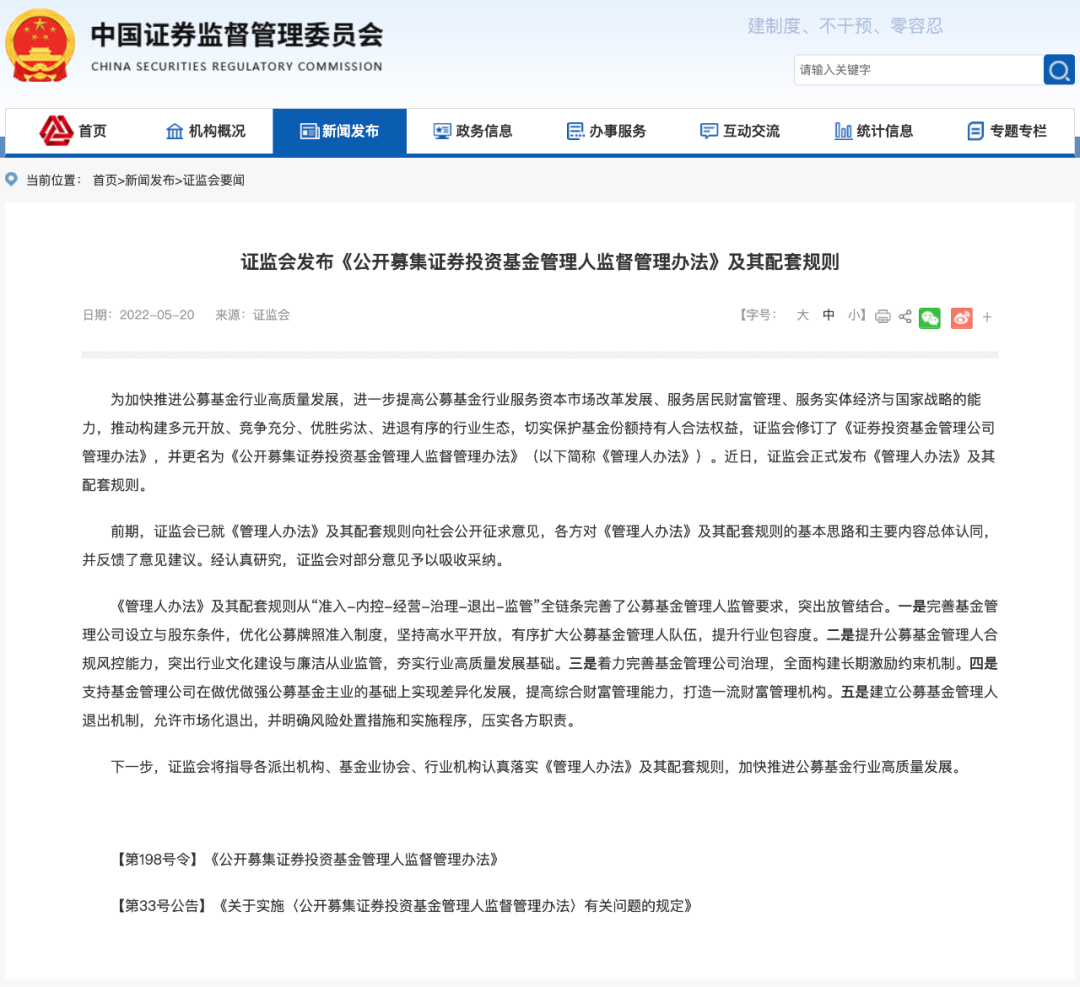Click the red triangle home icon
Viewport: 1080px width, 987px height.
click(x=56, y=130)
